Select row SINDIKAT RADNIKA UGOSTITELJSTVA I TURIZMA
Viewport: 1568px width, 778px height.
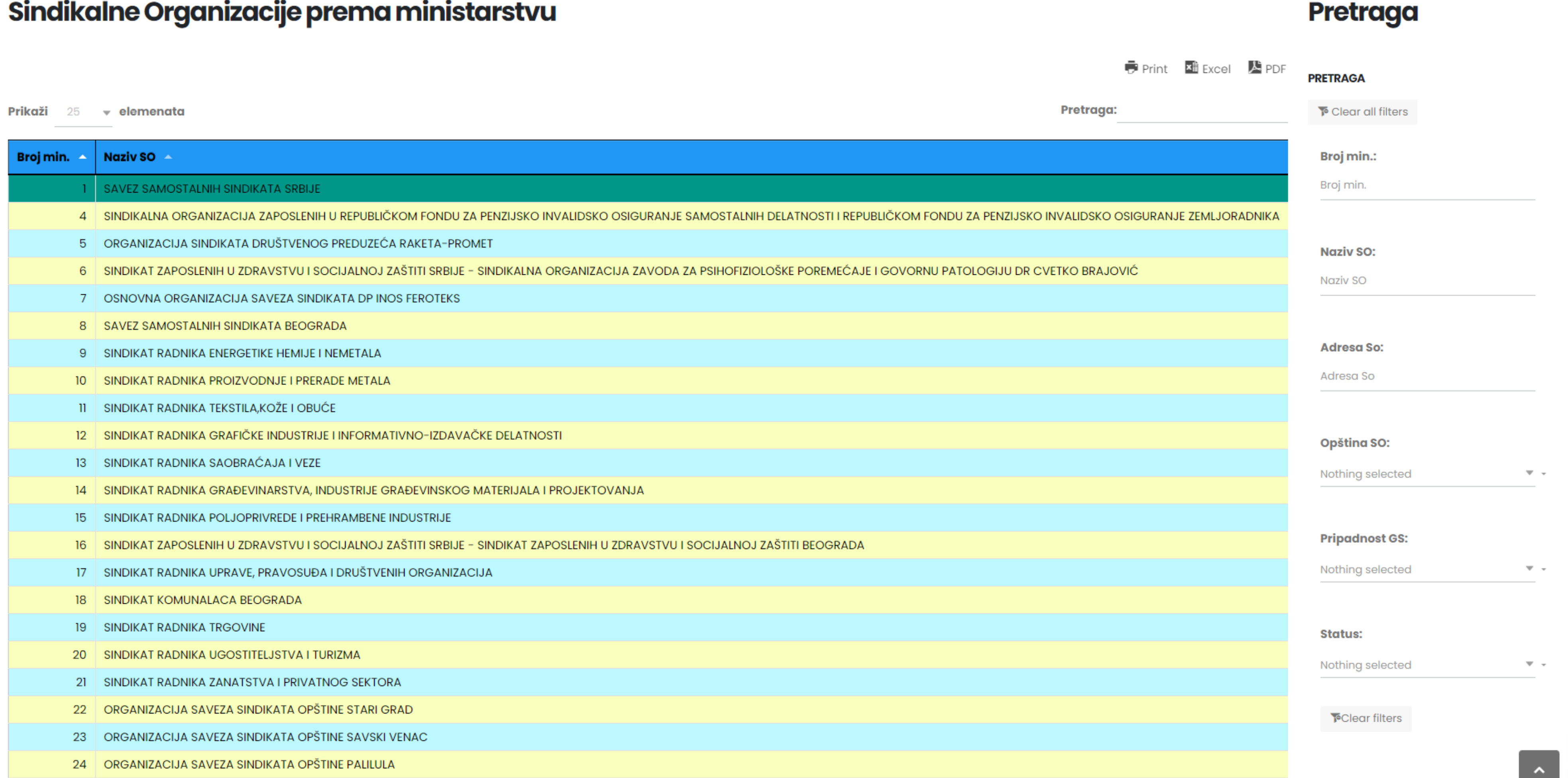tap(648, 654)
